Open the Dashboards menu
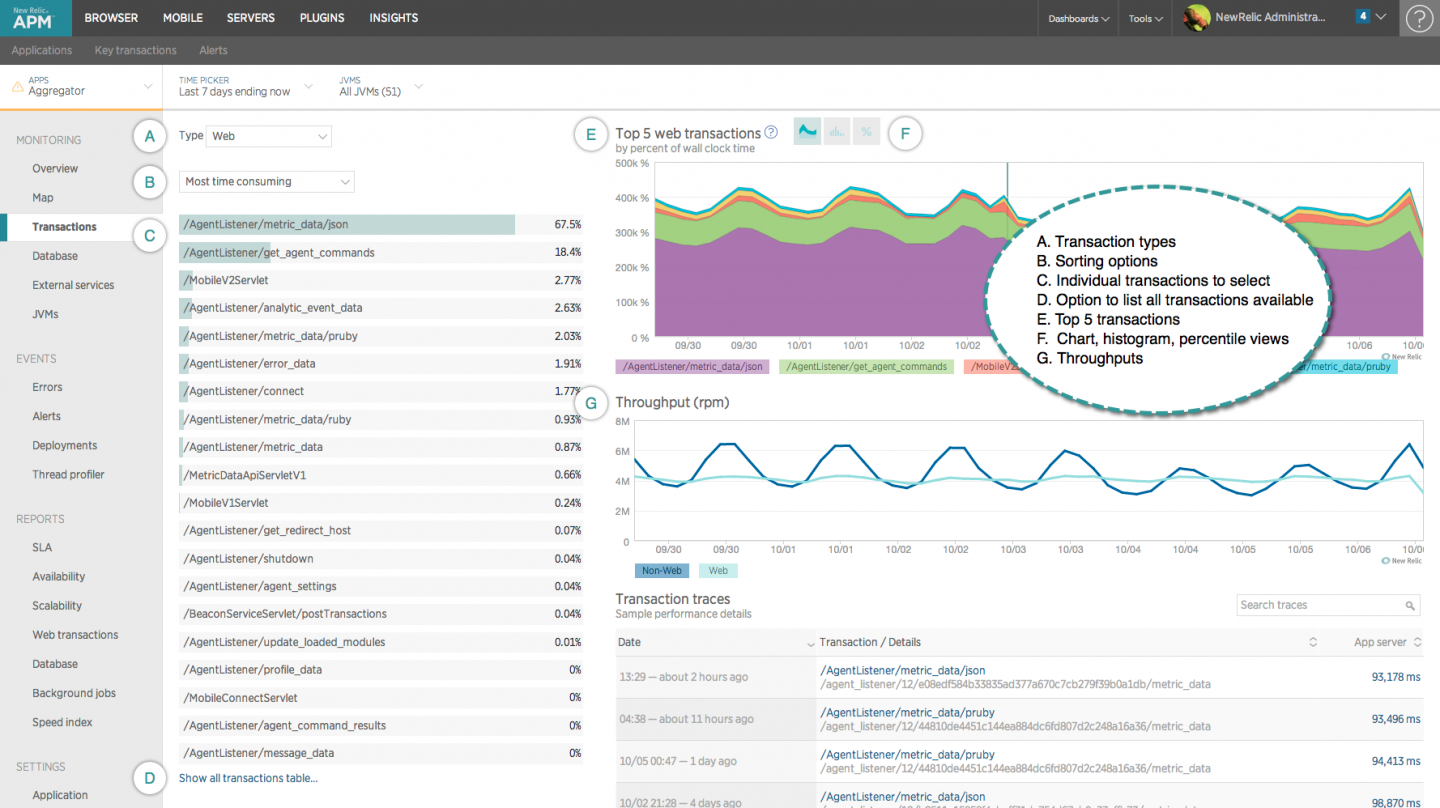This screenshot has width=1440, height=808. pyautogui.click(x=1079, y=18)
